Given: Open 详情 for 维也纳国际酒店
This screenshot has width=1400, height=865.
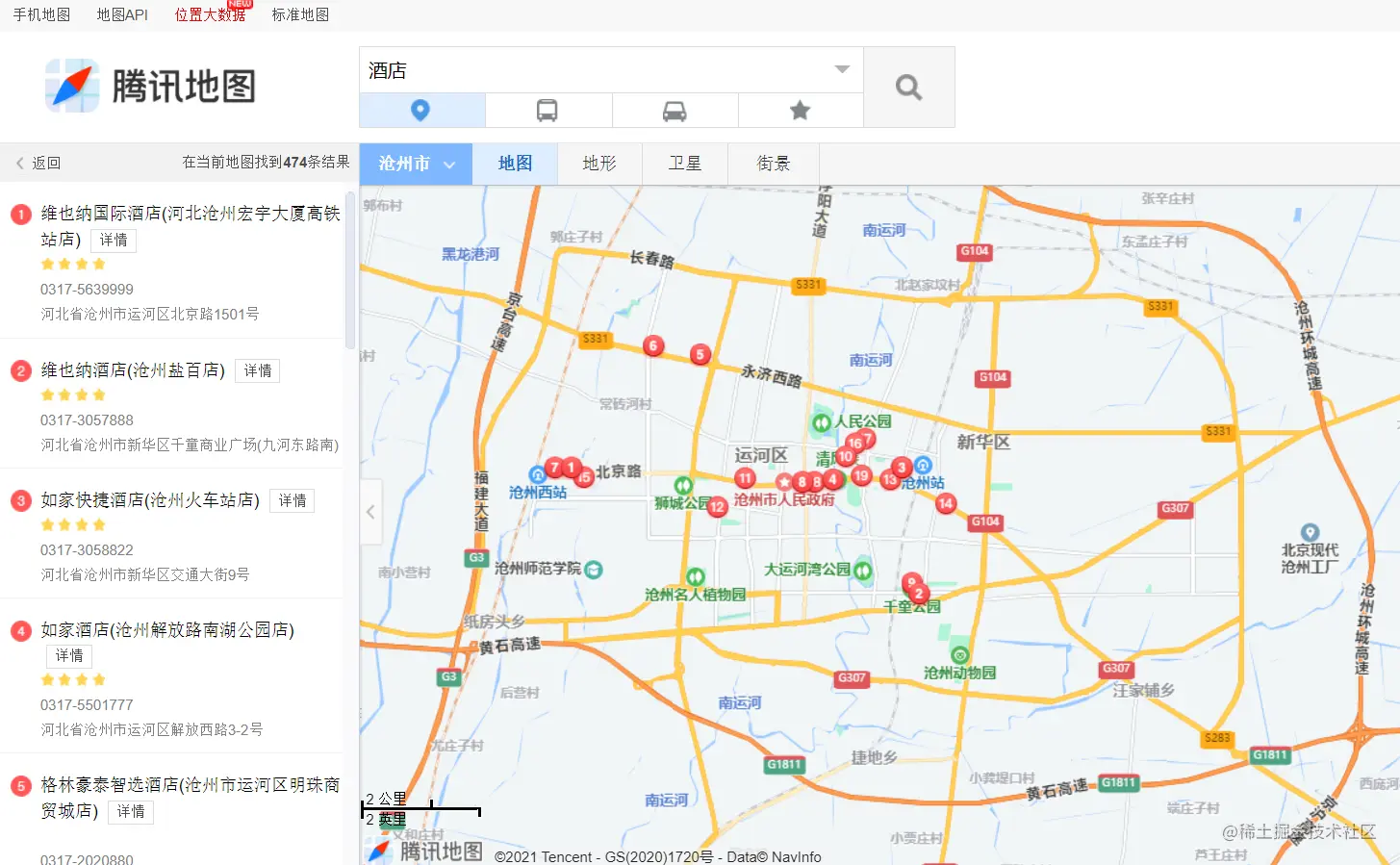Looking at the screenshot, I should [x=113, y=240].
